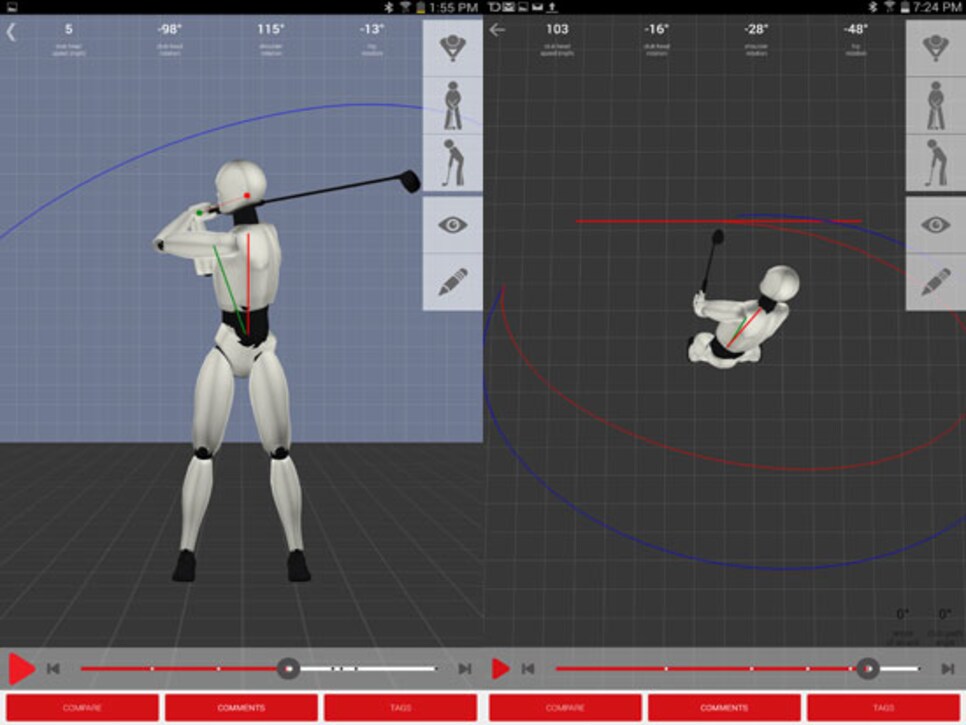966x725 pixels.
Task: Toggle the eye visibility icon on left screen
Action: 452,225
